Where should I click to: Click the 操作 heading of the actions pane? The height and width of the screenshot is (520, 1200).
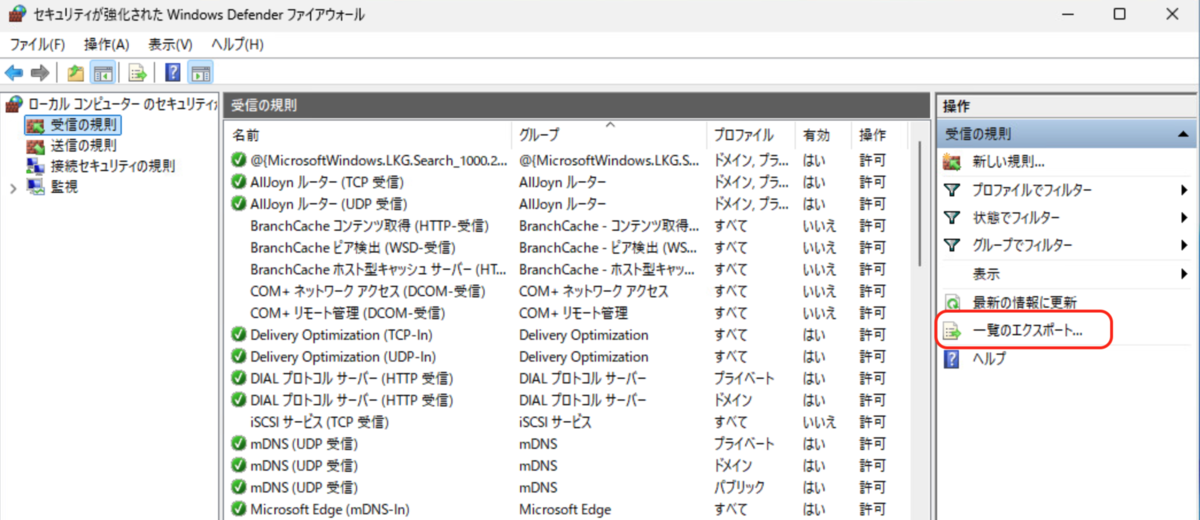957,106
